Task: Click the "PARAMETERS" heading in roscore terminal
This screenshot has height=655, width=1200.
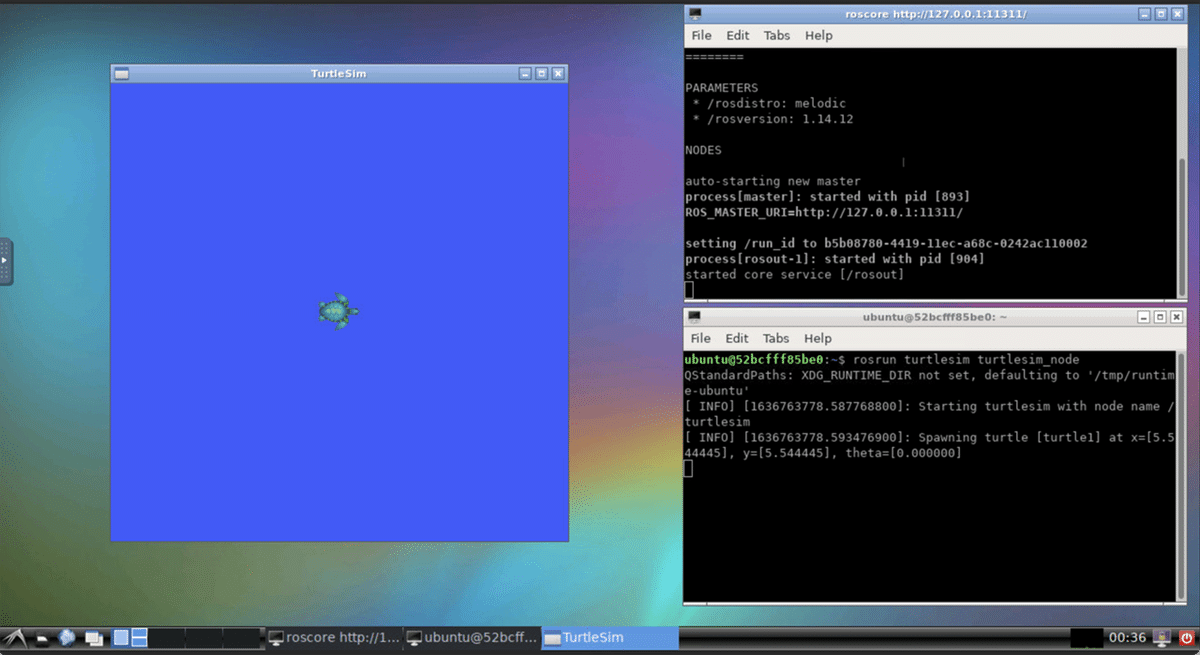Action: (x=722, y=88)
